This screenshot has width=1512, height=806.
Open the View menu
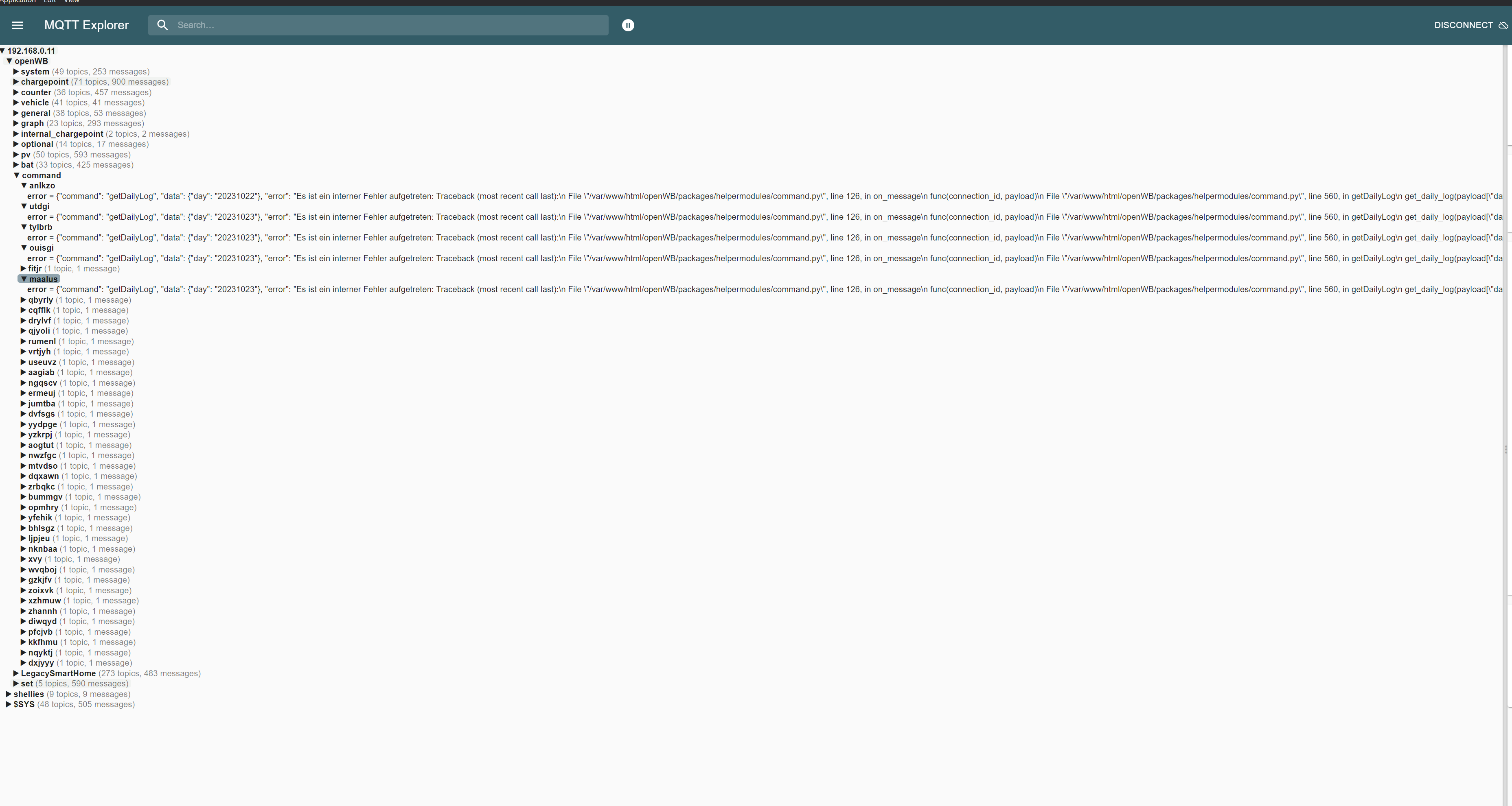click(x=72, y=1)
